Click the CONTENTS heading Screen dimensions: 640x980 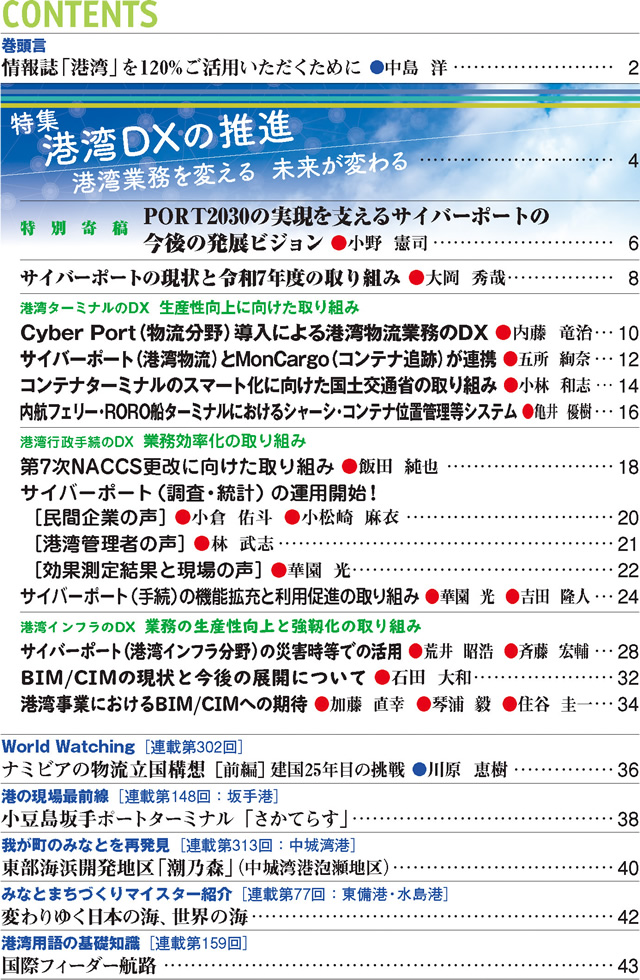coord(80,15)
